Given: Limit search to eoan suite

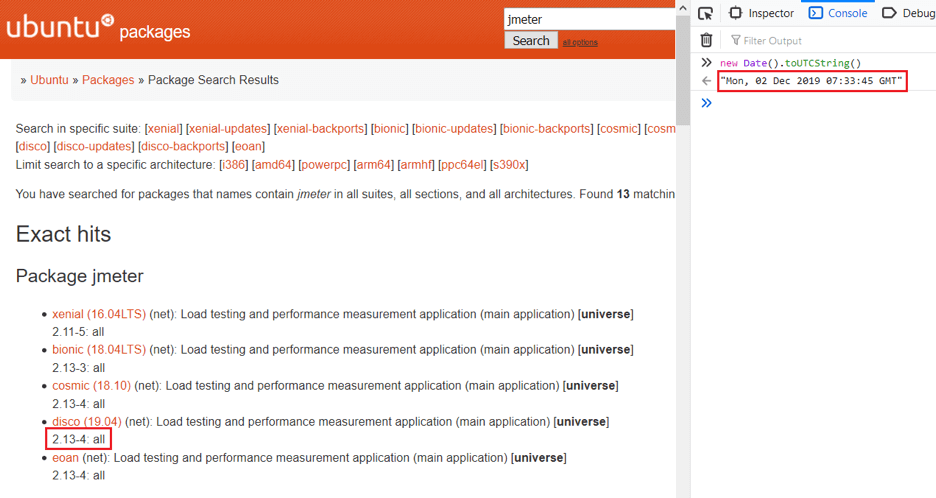Looking at the screenshot, I should (248, 147).
